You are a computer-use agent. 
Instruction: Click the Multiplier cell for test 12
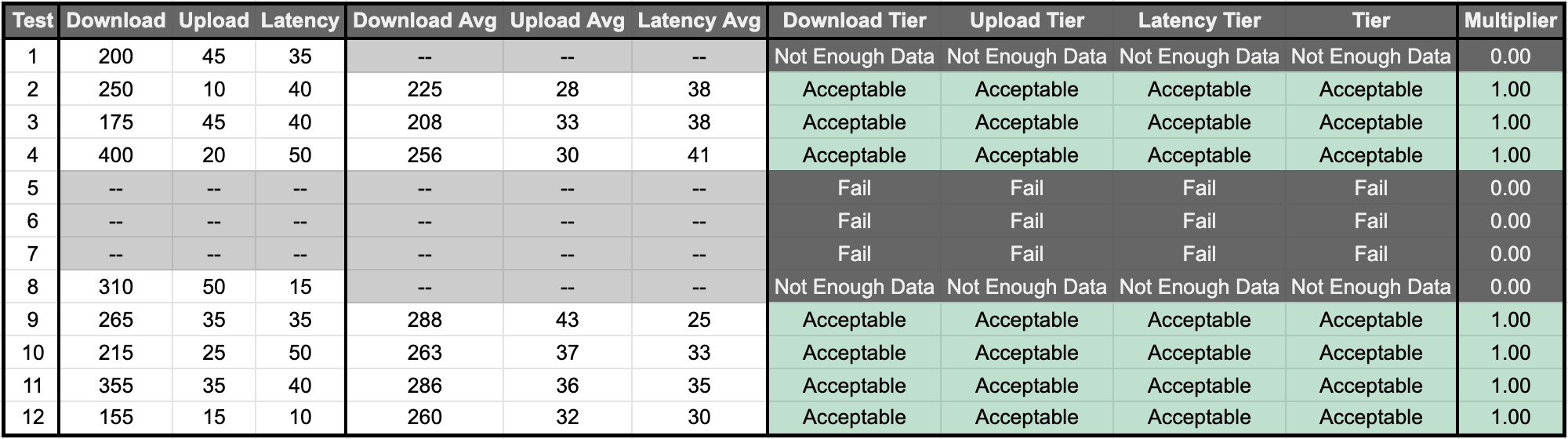pyautogui.click(x=1510, y=417)
